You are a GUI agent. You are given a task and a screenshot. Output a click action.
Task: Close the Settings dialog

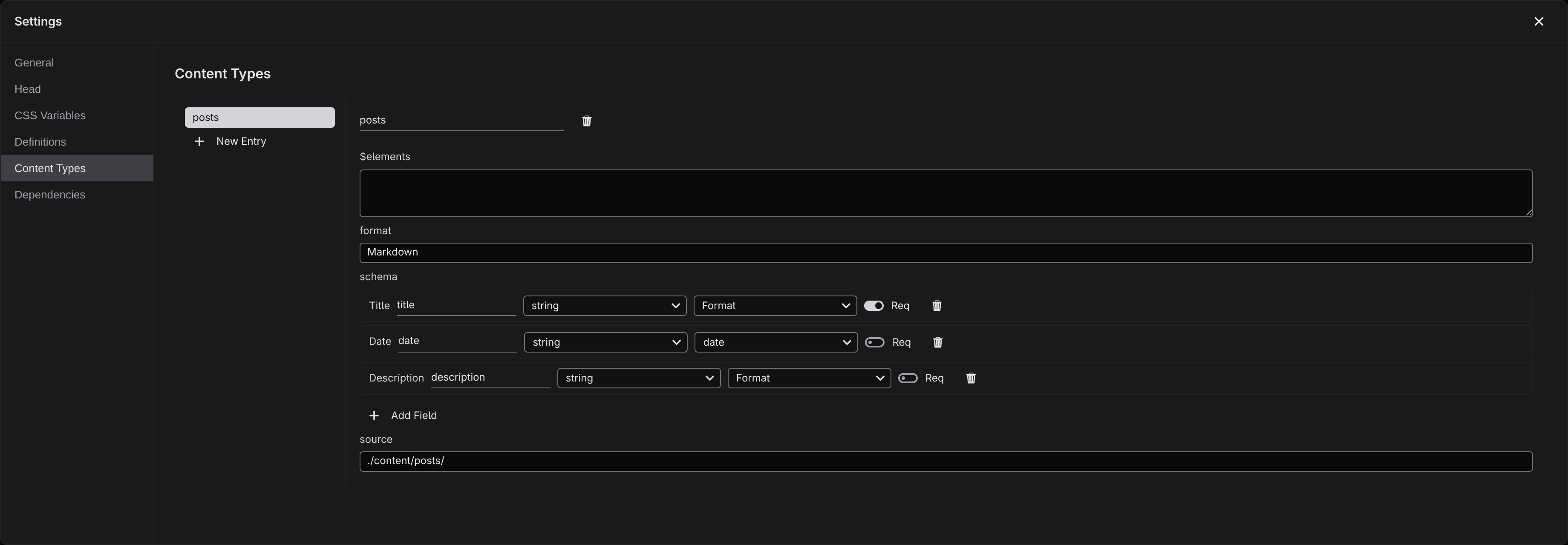pos(1539,21)
